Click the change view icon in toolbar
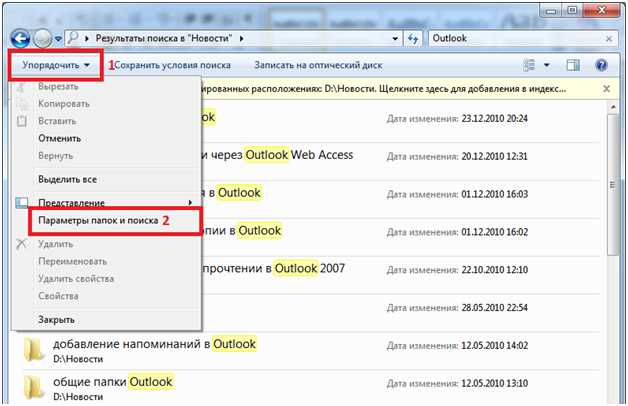The height and width of the screenshot is (406, 628). tap(529, 65)
